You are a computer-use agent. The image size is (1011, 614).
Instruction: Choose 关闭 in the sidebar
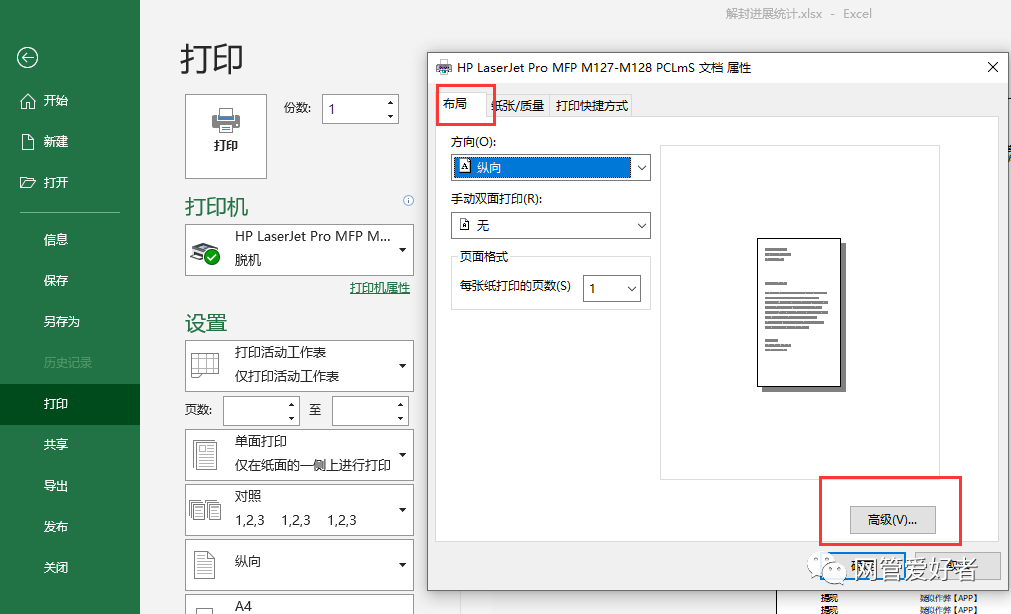click(x=55, y=568)
